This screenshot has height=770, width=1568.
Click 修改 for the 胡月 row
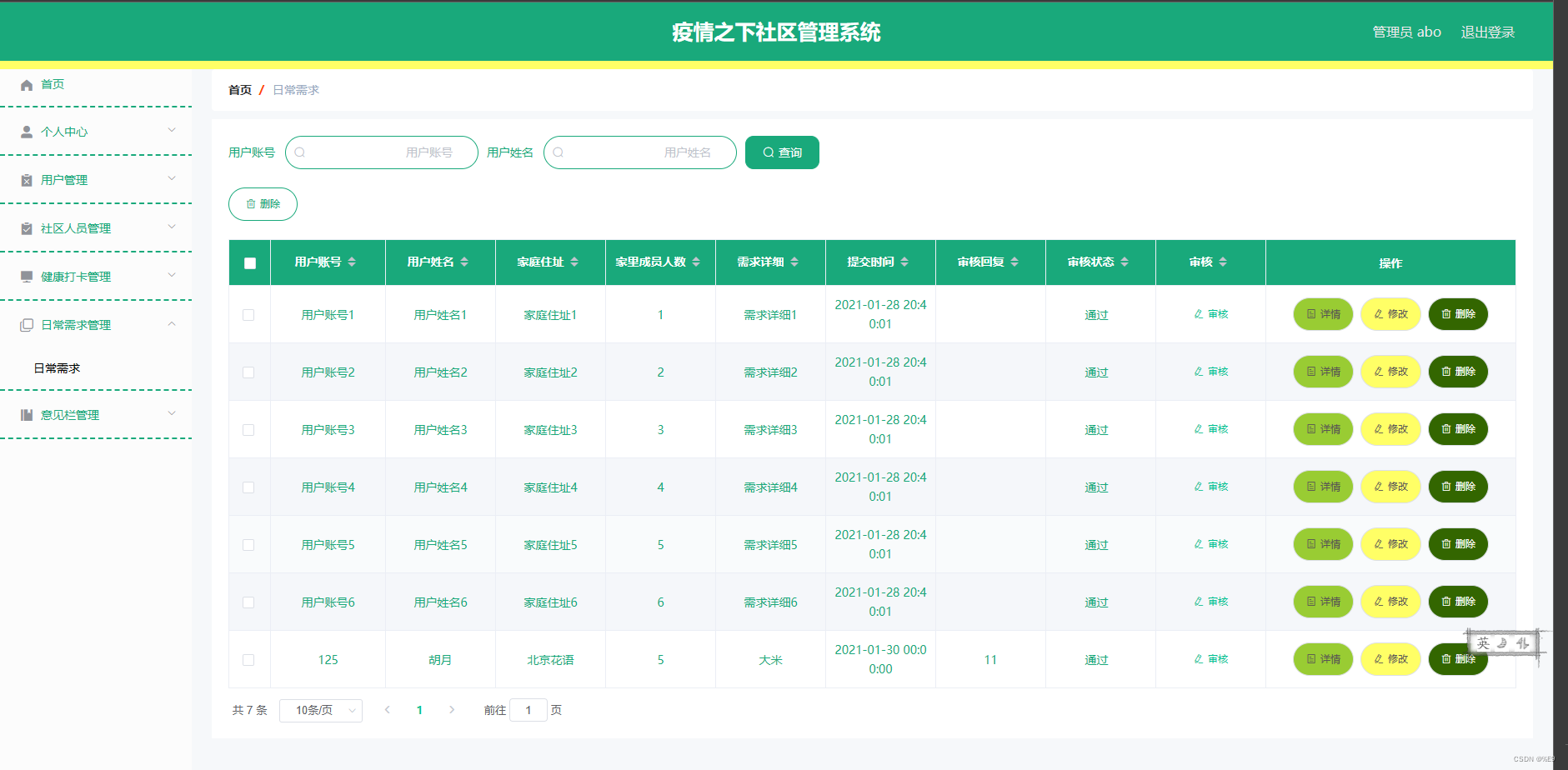tap(1390, 659)
